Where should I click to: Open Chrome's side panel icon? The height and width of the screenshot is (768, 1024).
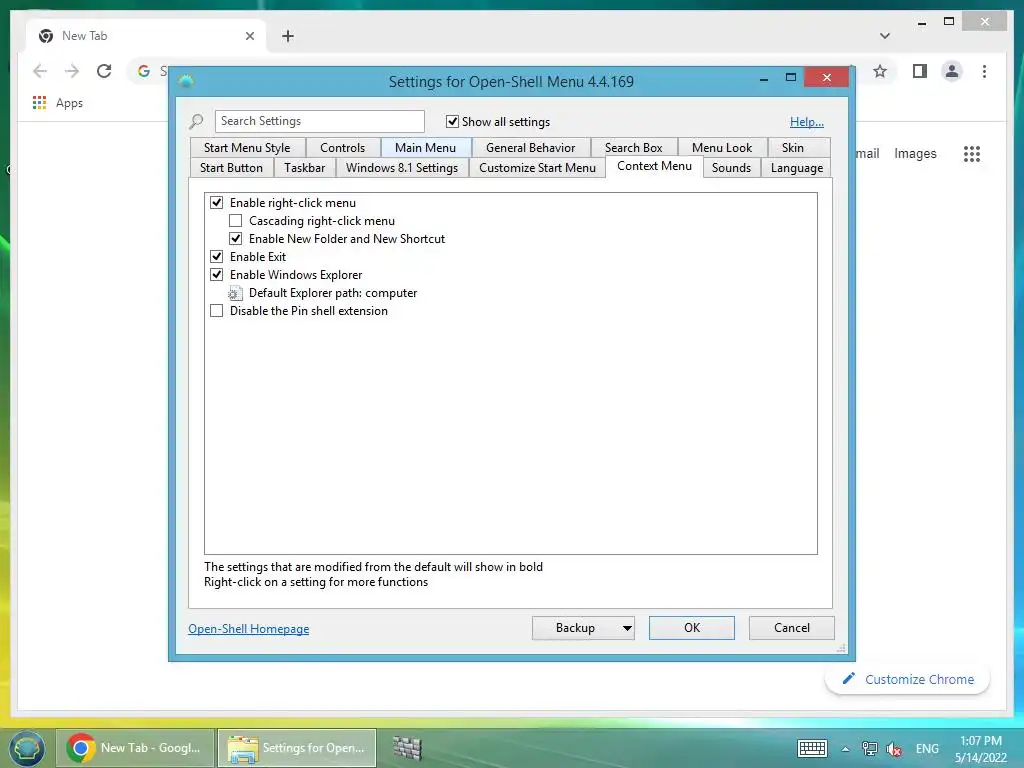click(920, 71)
